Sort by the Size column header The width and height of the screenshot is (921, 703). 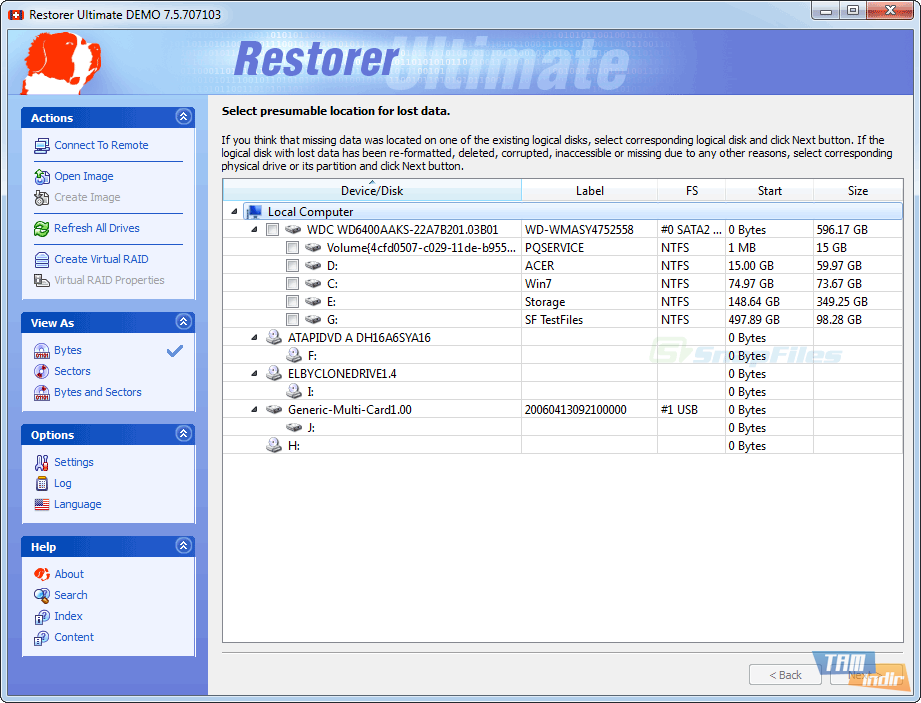coord(857,191)
